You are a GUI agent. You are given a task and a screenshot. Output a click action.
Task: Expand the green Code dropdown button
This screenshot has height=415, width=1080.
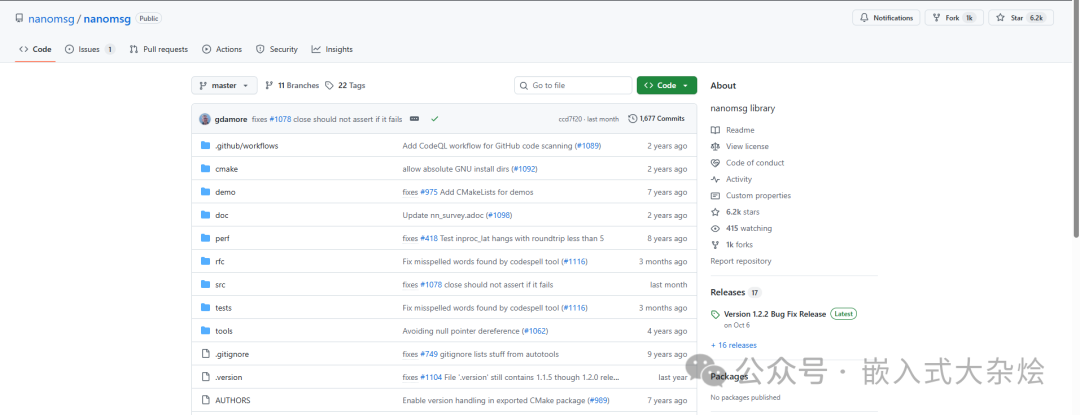click(667, 85)
